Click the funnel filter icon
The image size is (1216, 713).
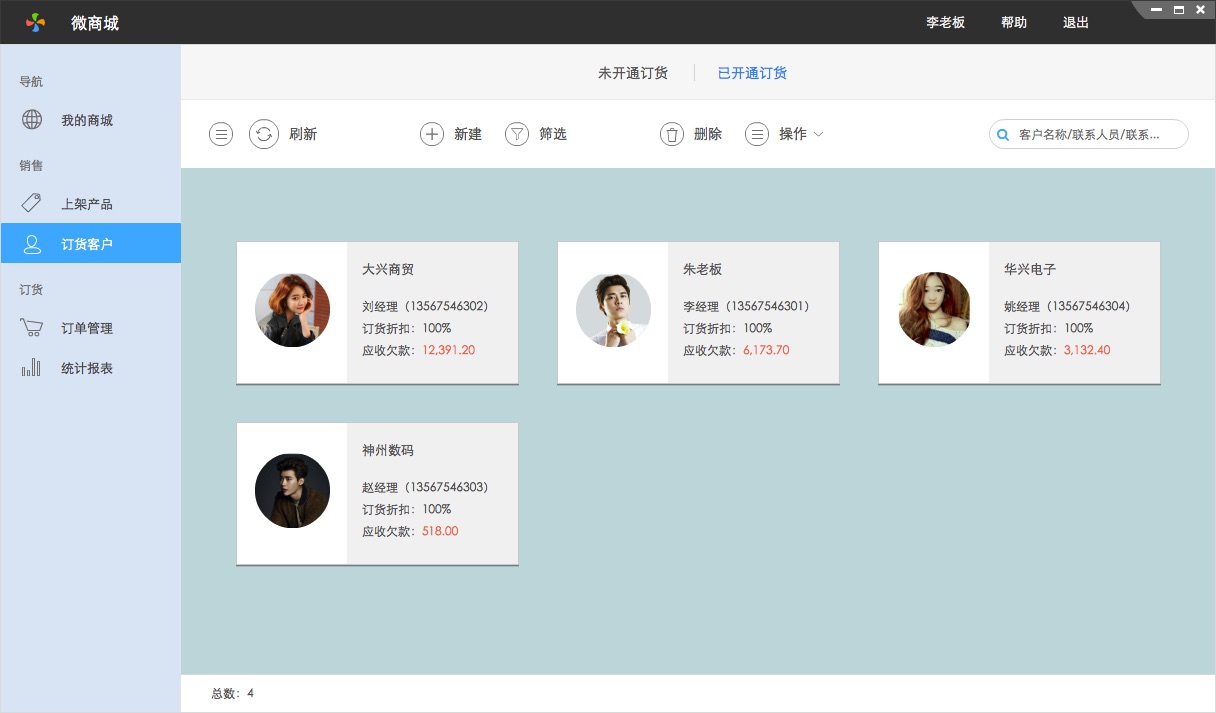tap(516, 134)
